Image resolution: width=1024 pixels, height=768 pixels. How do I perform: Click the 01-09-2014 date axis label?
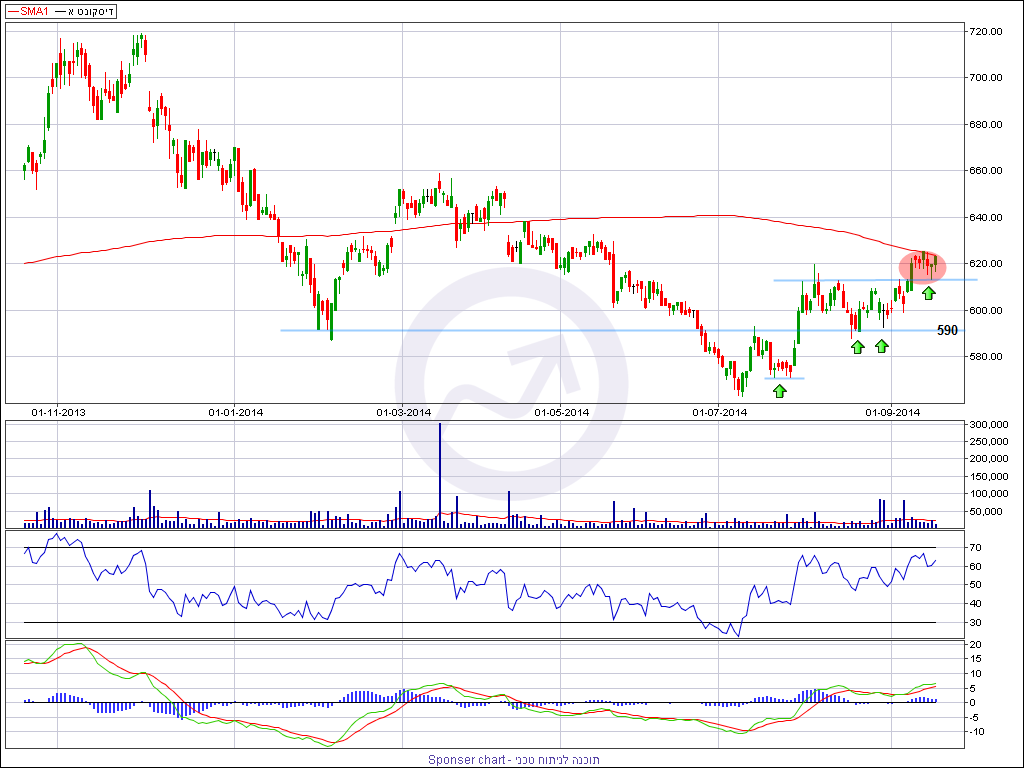[x=892, y=412]
